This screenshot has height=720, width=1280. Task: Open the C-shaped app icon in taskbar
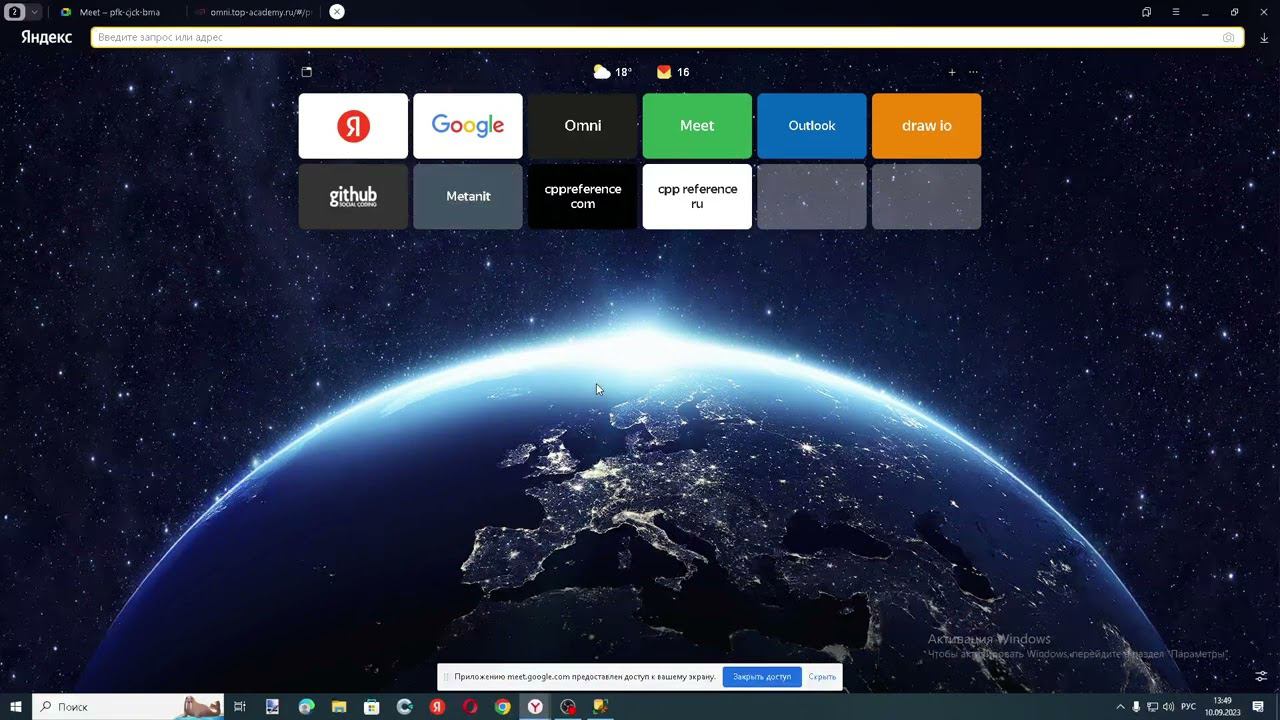pos(404,707)
